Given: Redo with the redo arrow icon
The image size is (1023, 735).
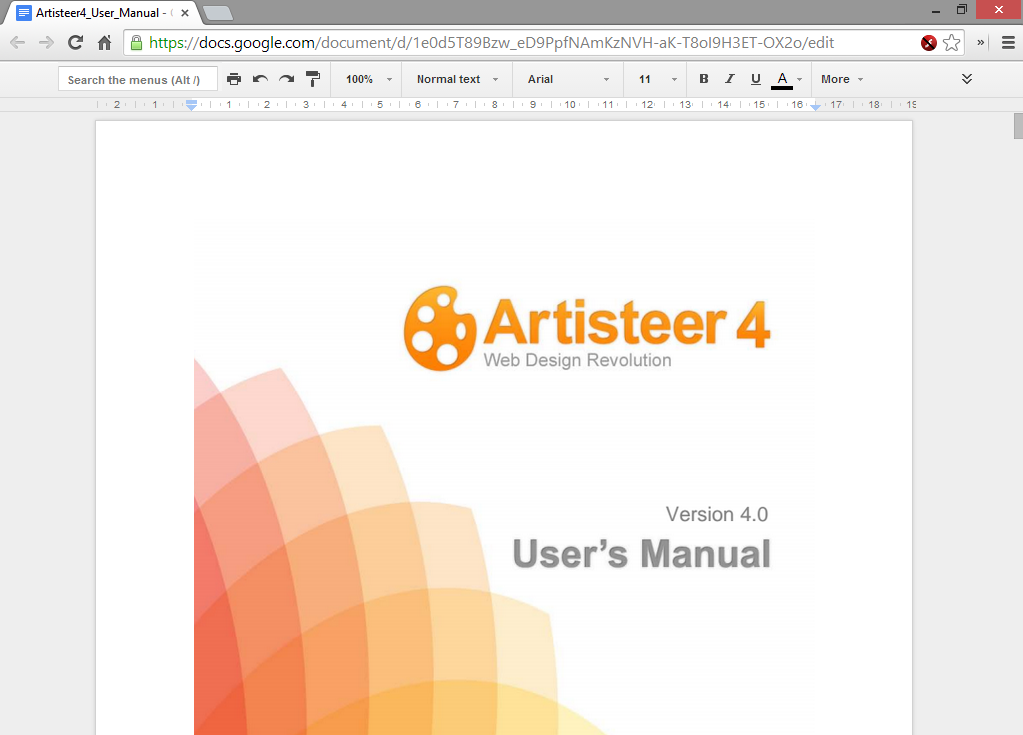Looking at the screenshot, I should [286, 79].
